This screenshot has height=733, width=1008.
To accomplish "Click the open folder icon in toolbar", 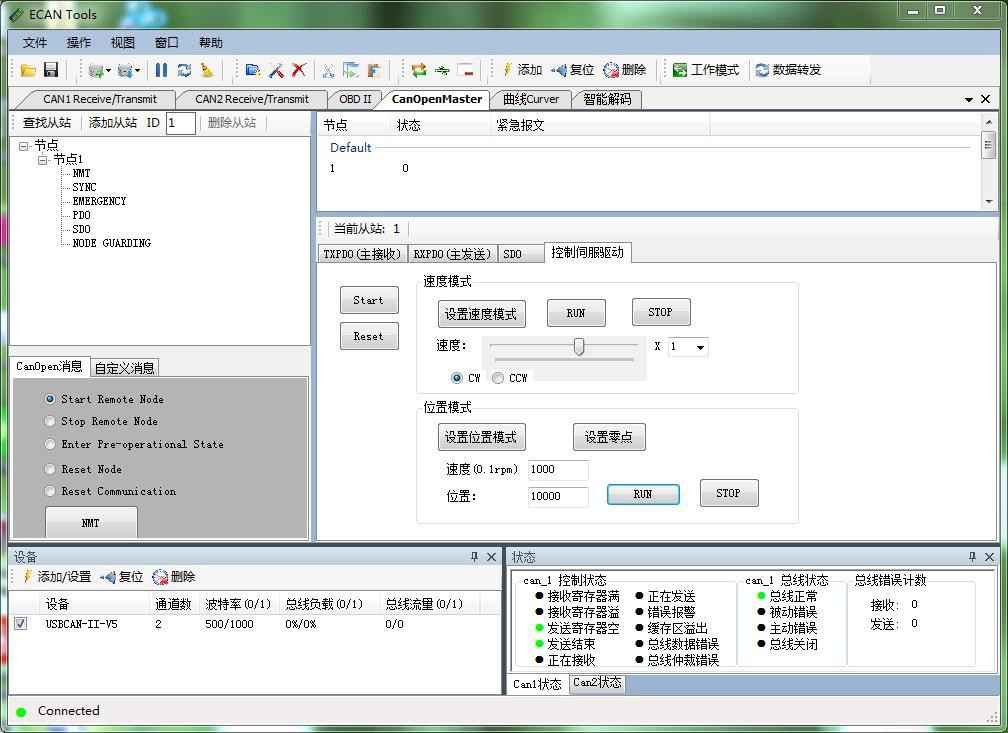I will pos(28,70).
